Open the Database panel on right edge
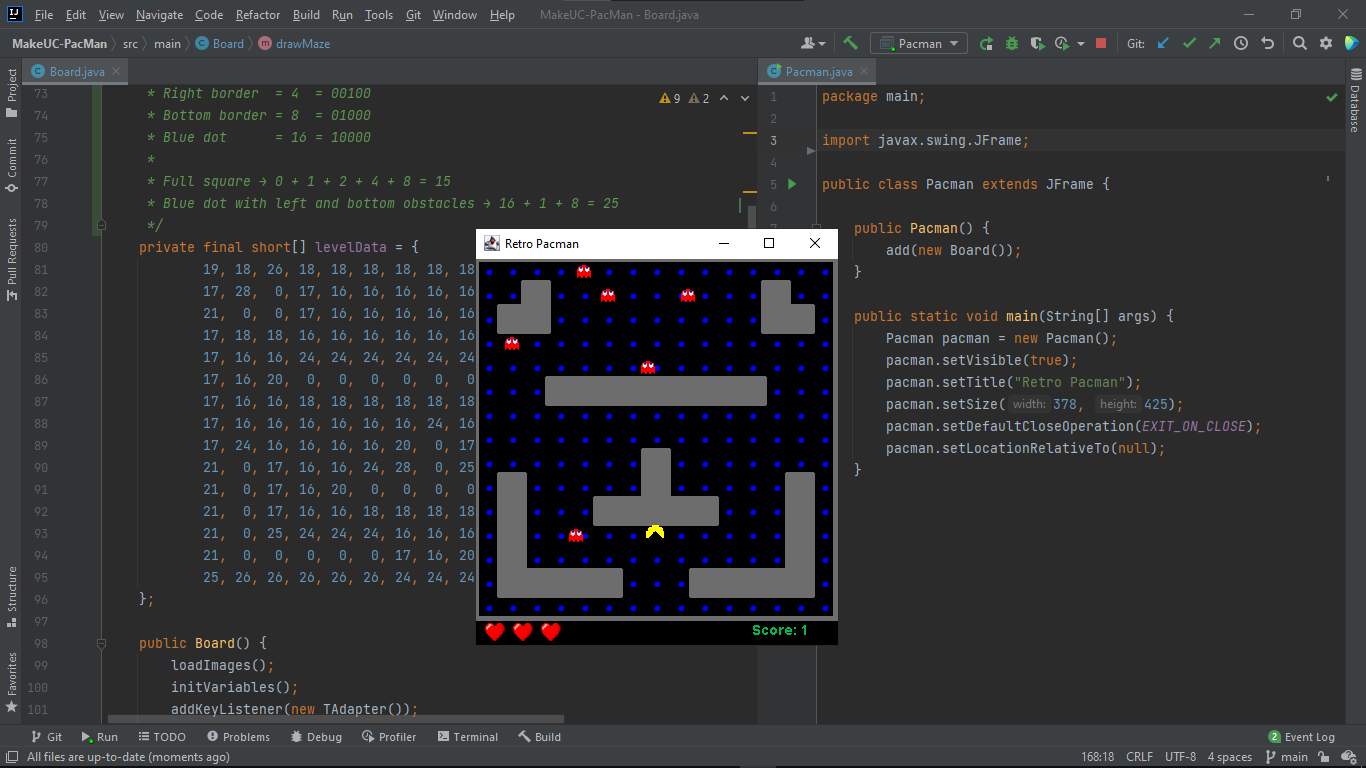1366x768 pixels. (x=1355, y=100)
